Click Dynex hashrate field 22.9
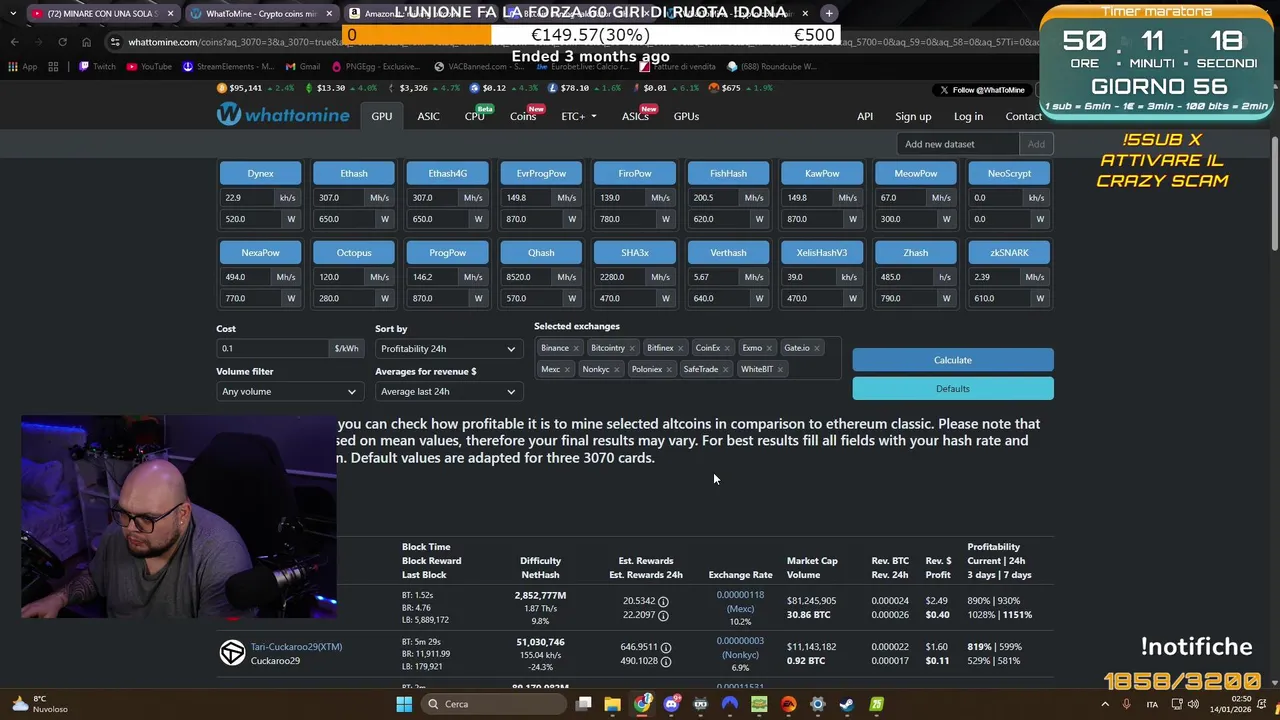The height and width of the screenshot is (720, 1280). point(248,198)
